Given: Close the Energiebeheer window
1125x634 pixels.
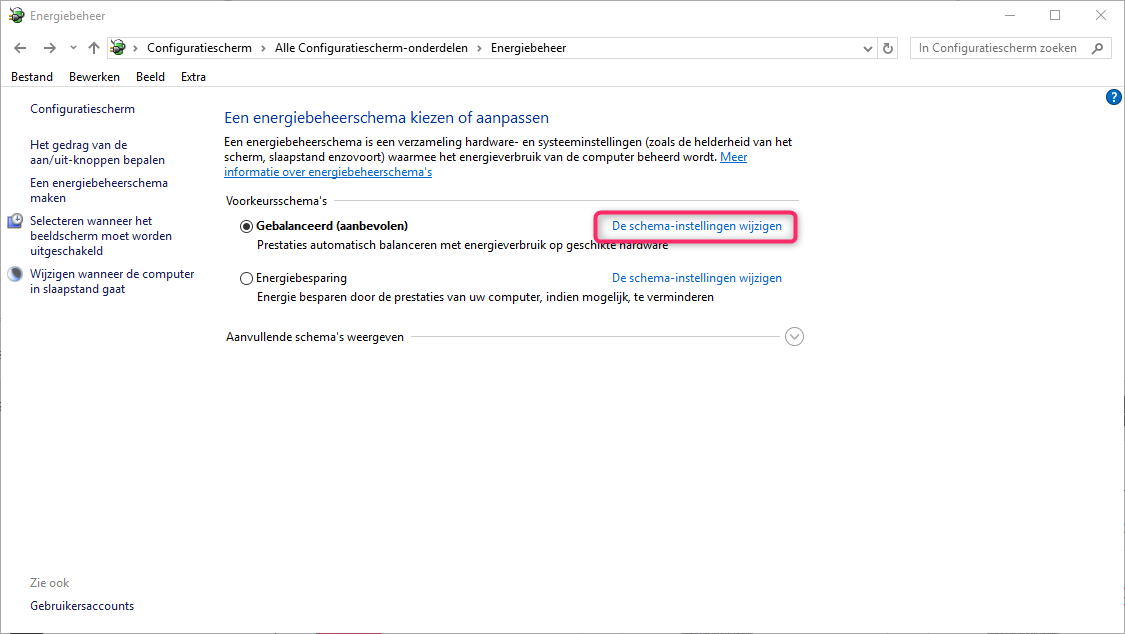Looking at the screenshot, I should point(1101,15).
